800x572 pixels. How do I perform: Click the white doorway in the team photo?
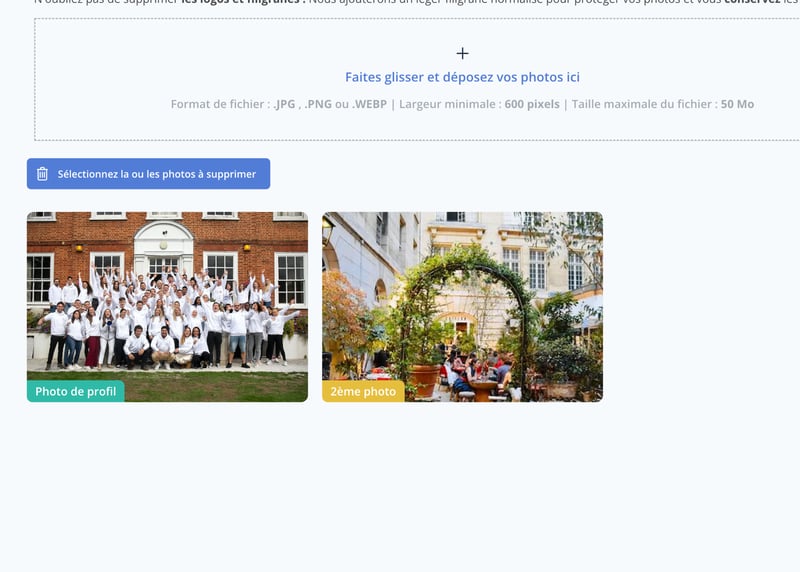[x=163, y=252]
